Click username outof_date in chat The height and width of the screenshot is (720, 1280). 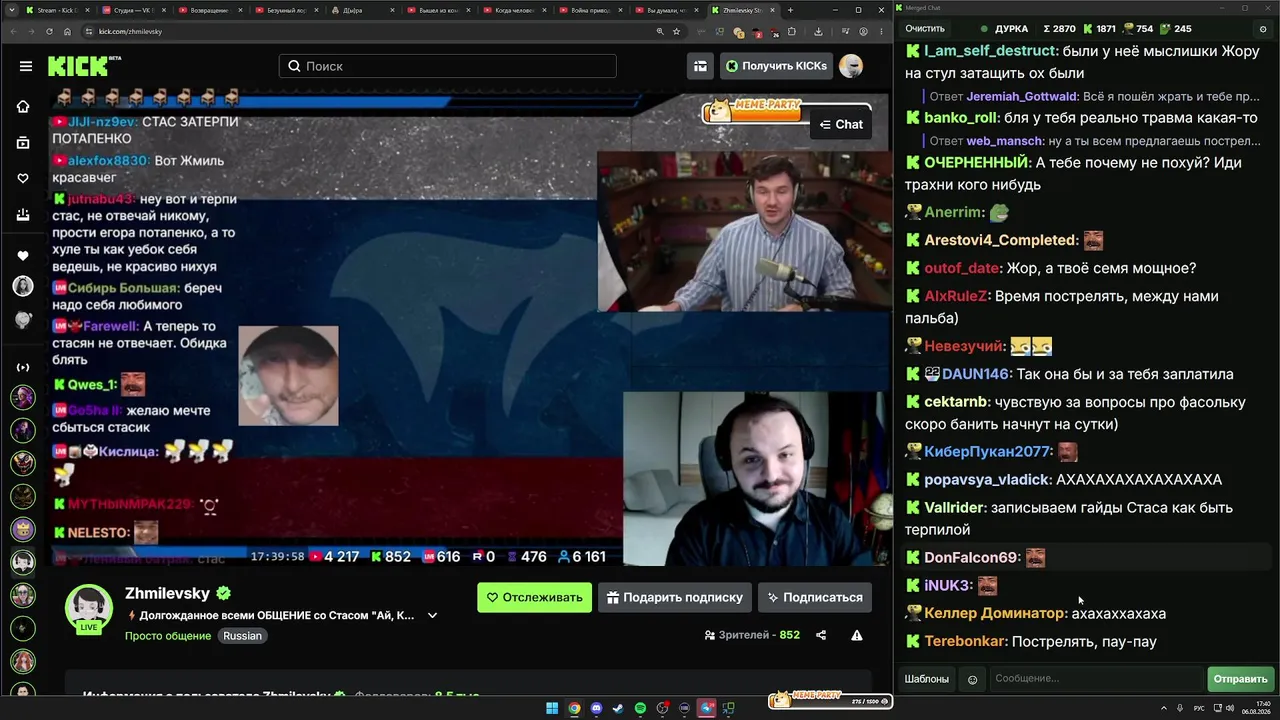tap(962, 268)
